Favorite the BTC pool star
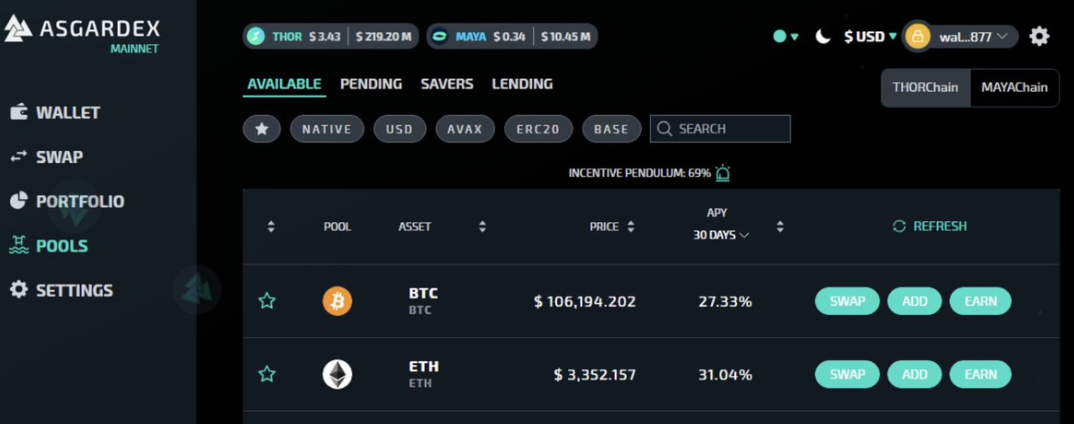 click(x=267, y=301)
